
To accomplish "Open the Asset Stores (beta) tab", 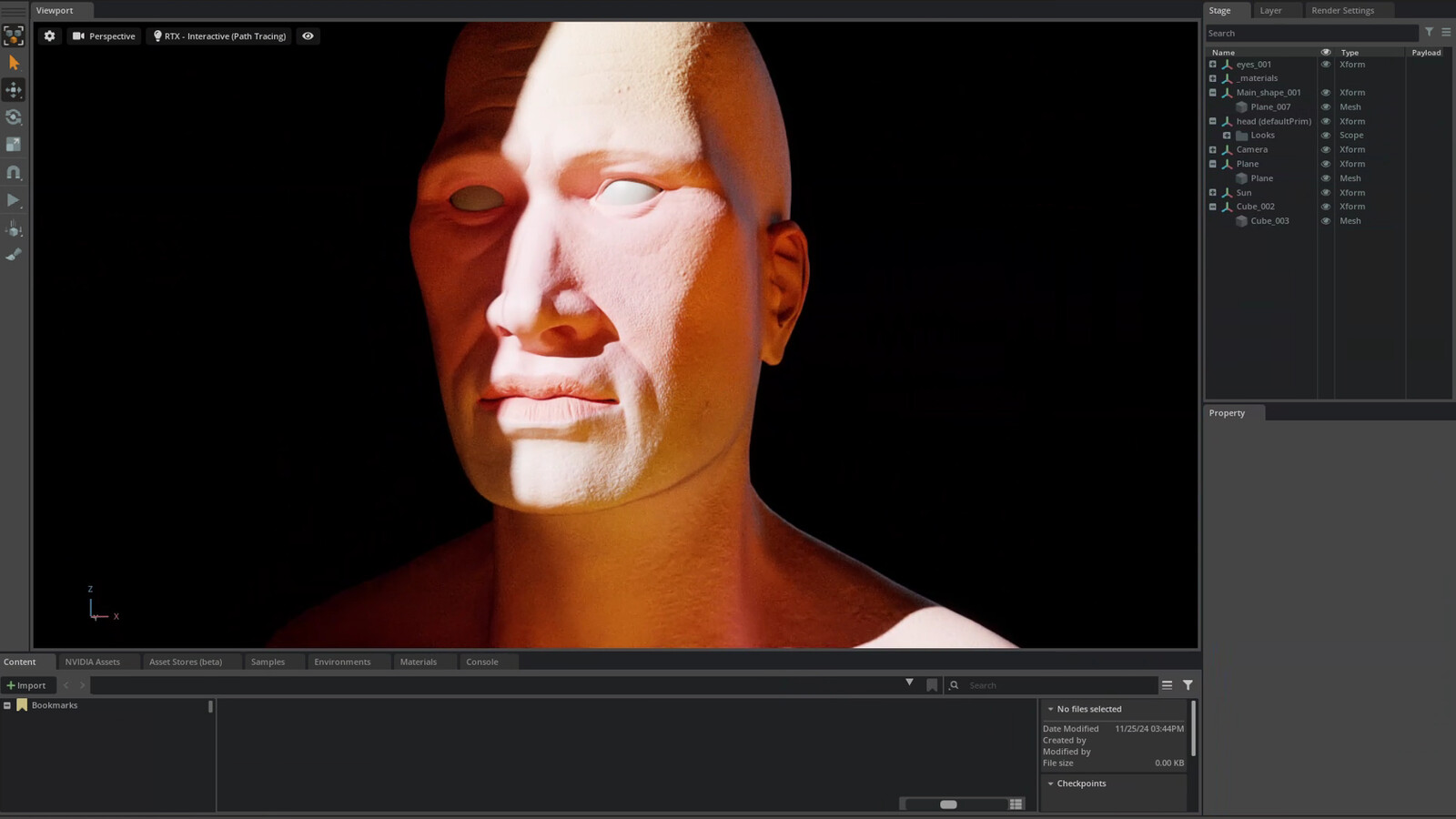I will coord(186,662).
